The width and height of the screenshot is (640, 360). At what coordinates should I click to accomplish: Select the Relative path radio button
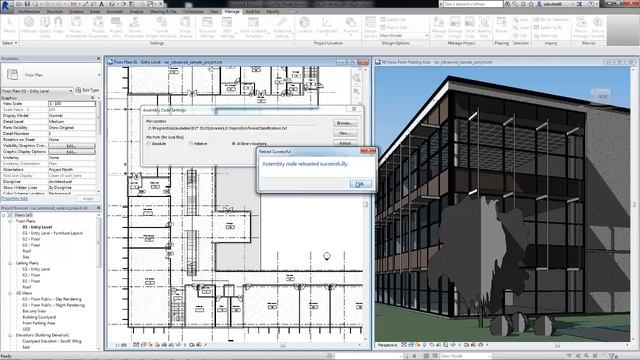click(191, 144)
